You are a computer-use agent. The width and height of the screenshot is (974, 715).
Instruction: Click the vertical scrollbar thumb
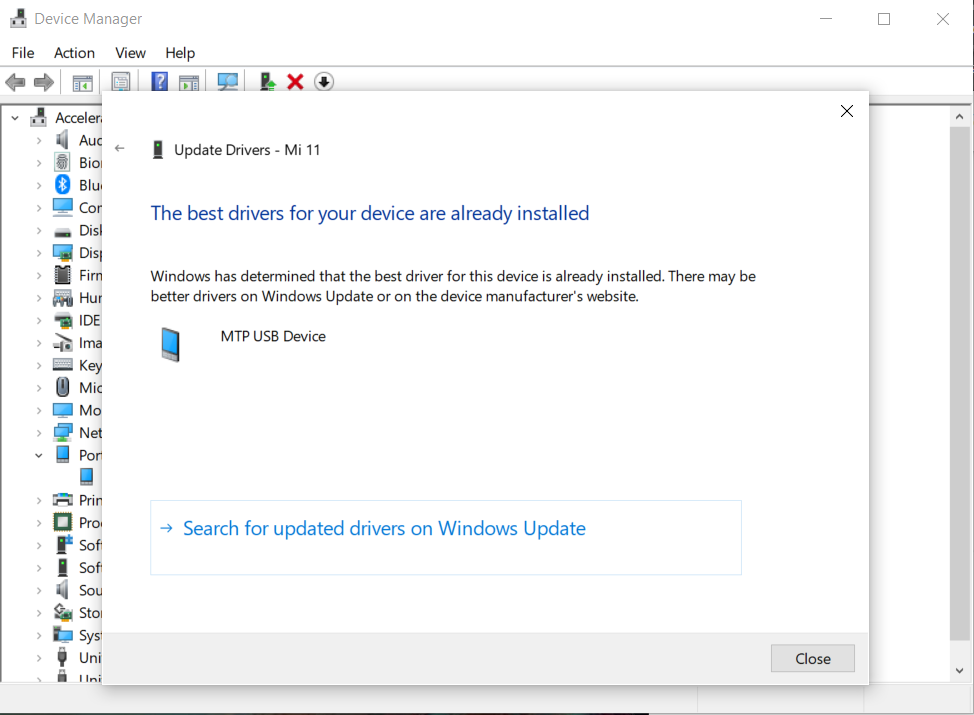[960, 384]
